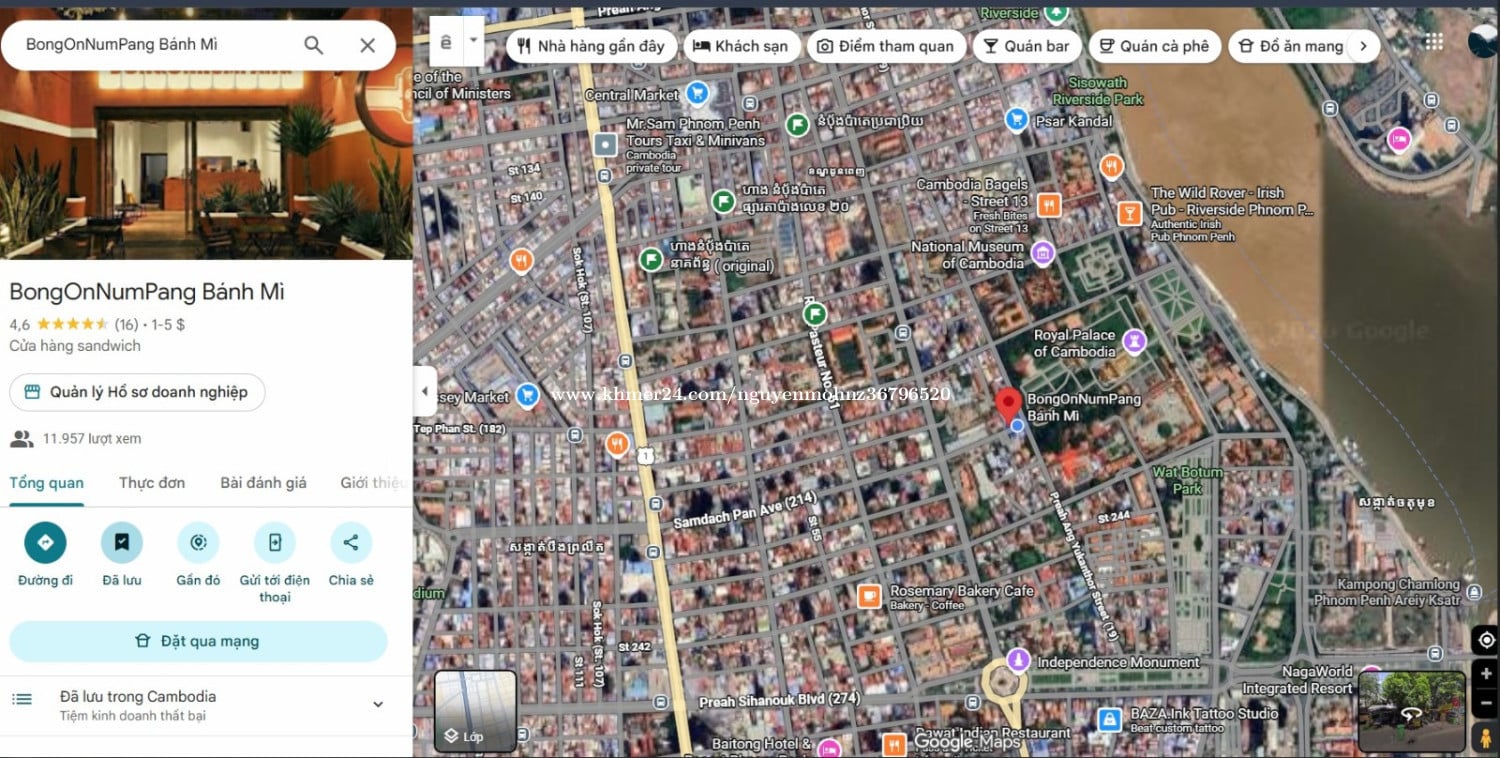The height and width of the screenshot is (758, 1500).
Task: Click the NagaWorld Integrated Resort label
Action: pyautogui.click(x=1297, y=680)
